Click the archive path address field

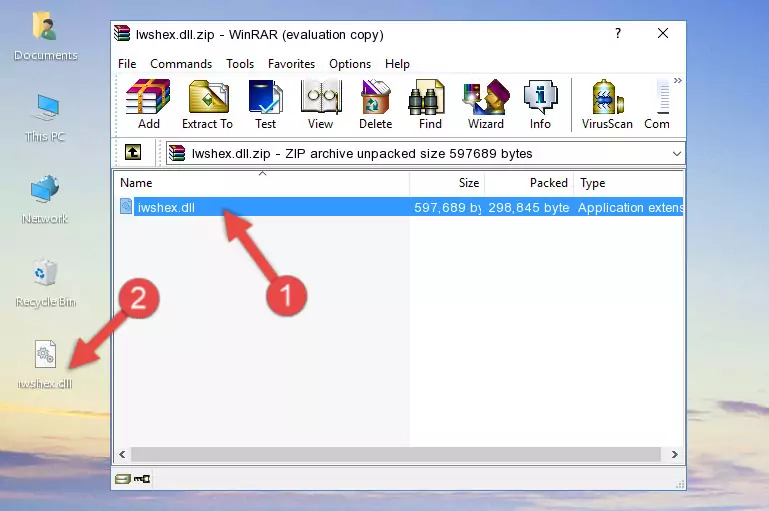coord(425,153)
